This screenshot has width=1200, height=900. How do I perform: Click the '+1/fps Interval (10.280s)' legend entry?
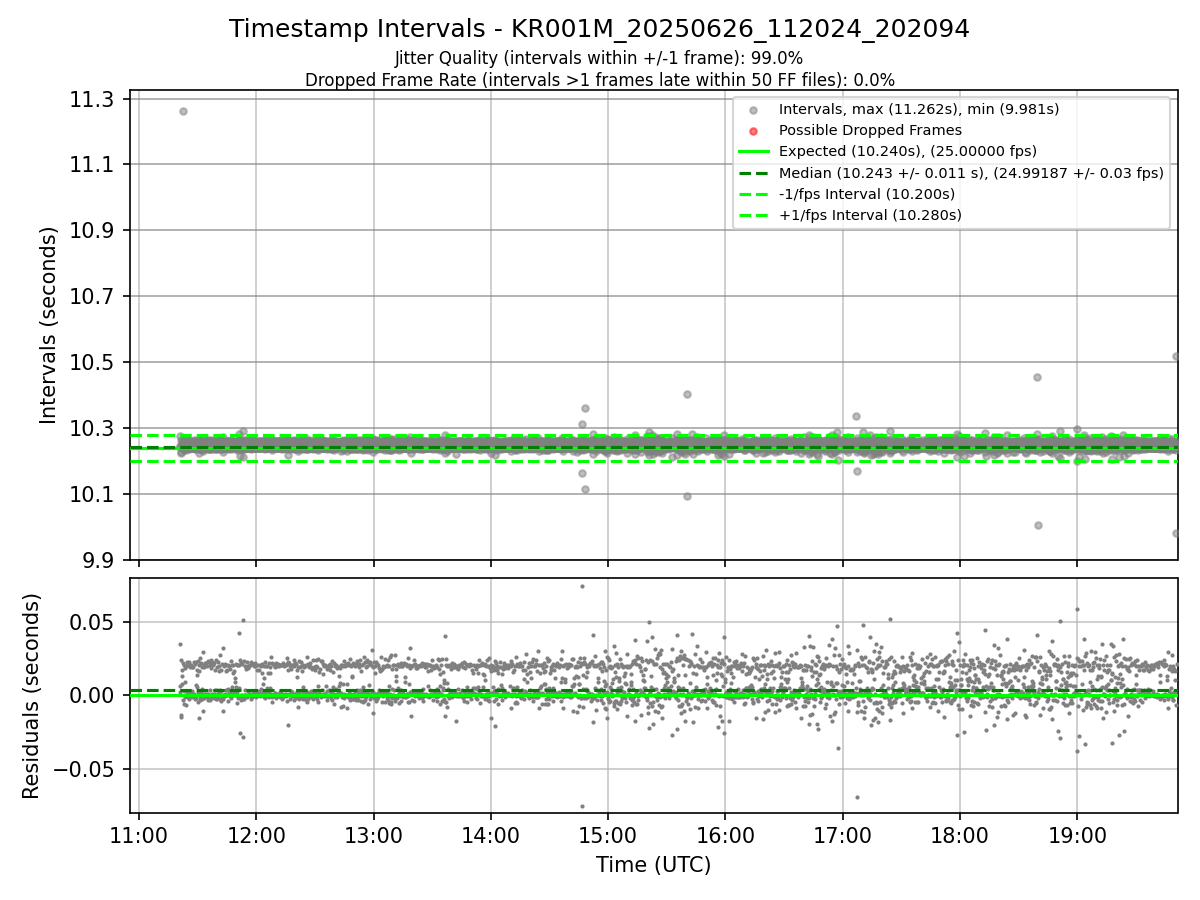[870, 215]
